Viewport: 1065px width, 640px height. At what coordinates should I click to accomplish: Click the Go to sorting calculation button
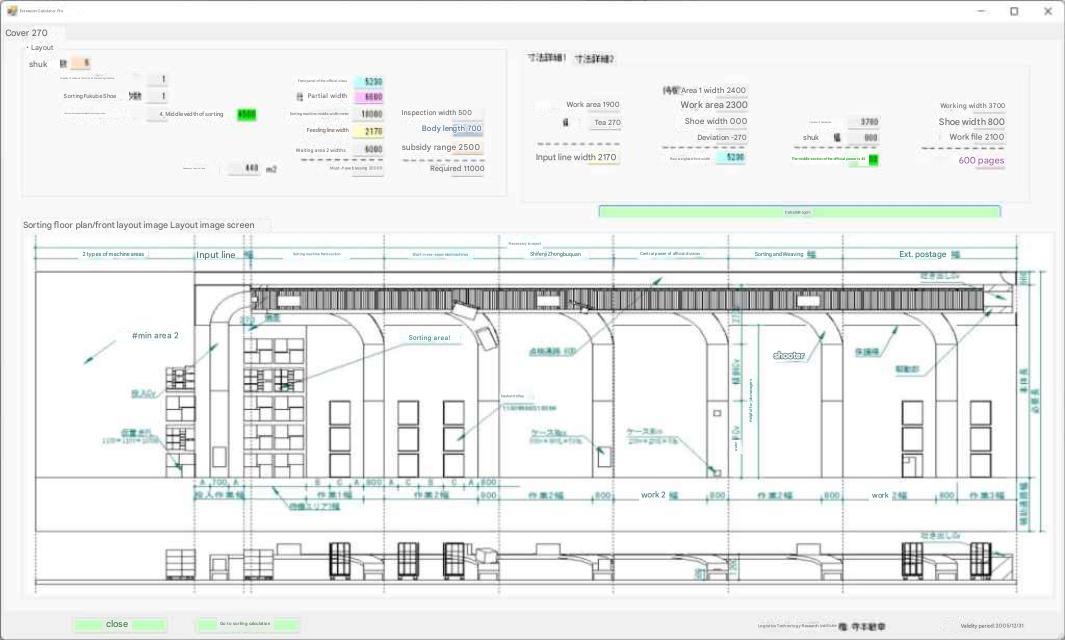(246, 624)
